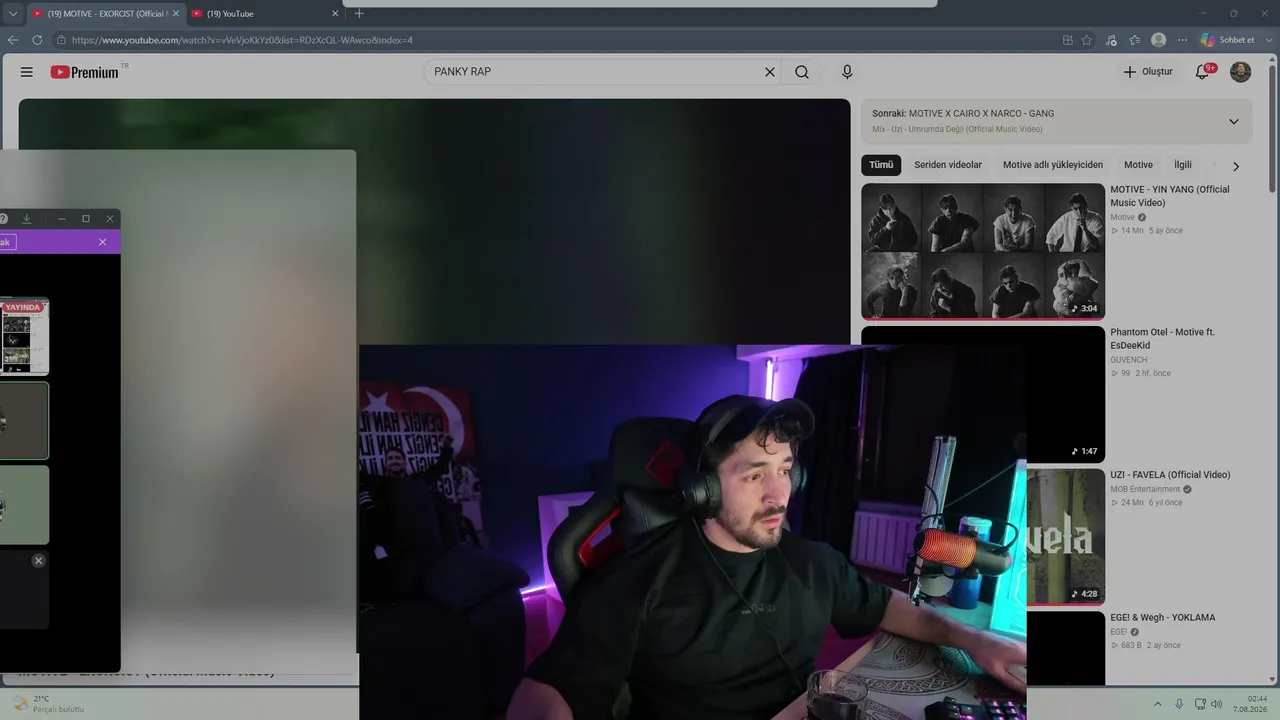This screenshot has width=1280, height=720.
Task: Open the UZI - FAVELA thumbnail
Action: 1065,537
